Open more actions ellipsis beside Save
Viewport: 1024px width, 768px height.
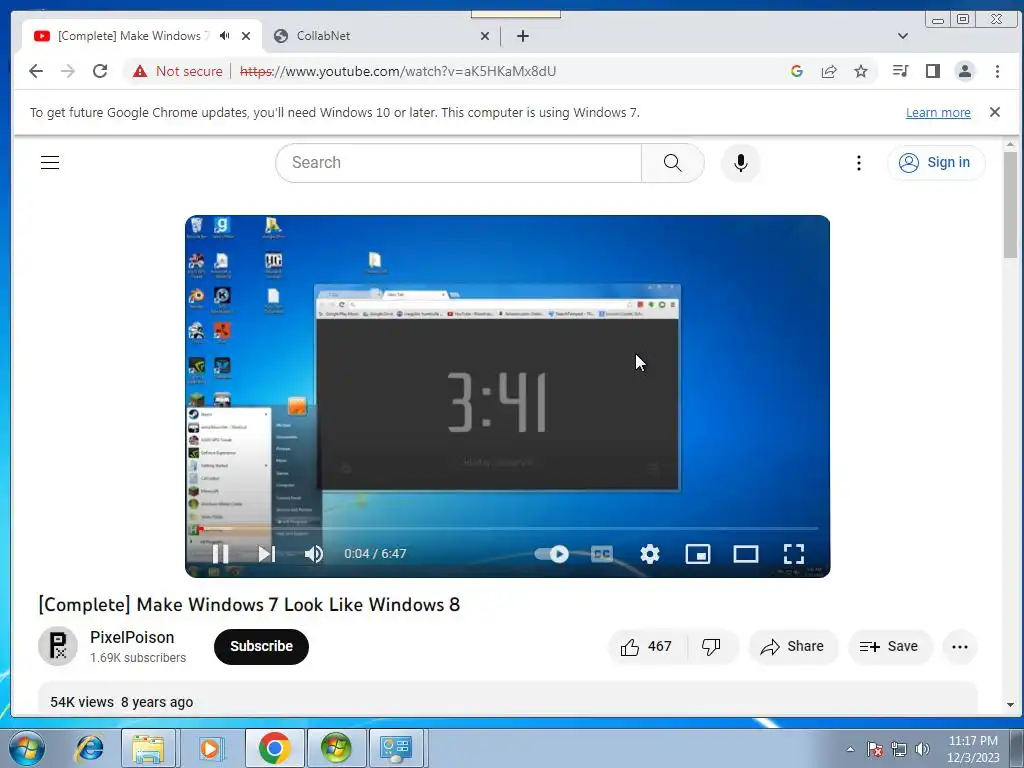coord(960,647)
